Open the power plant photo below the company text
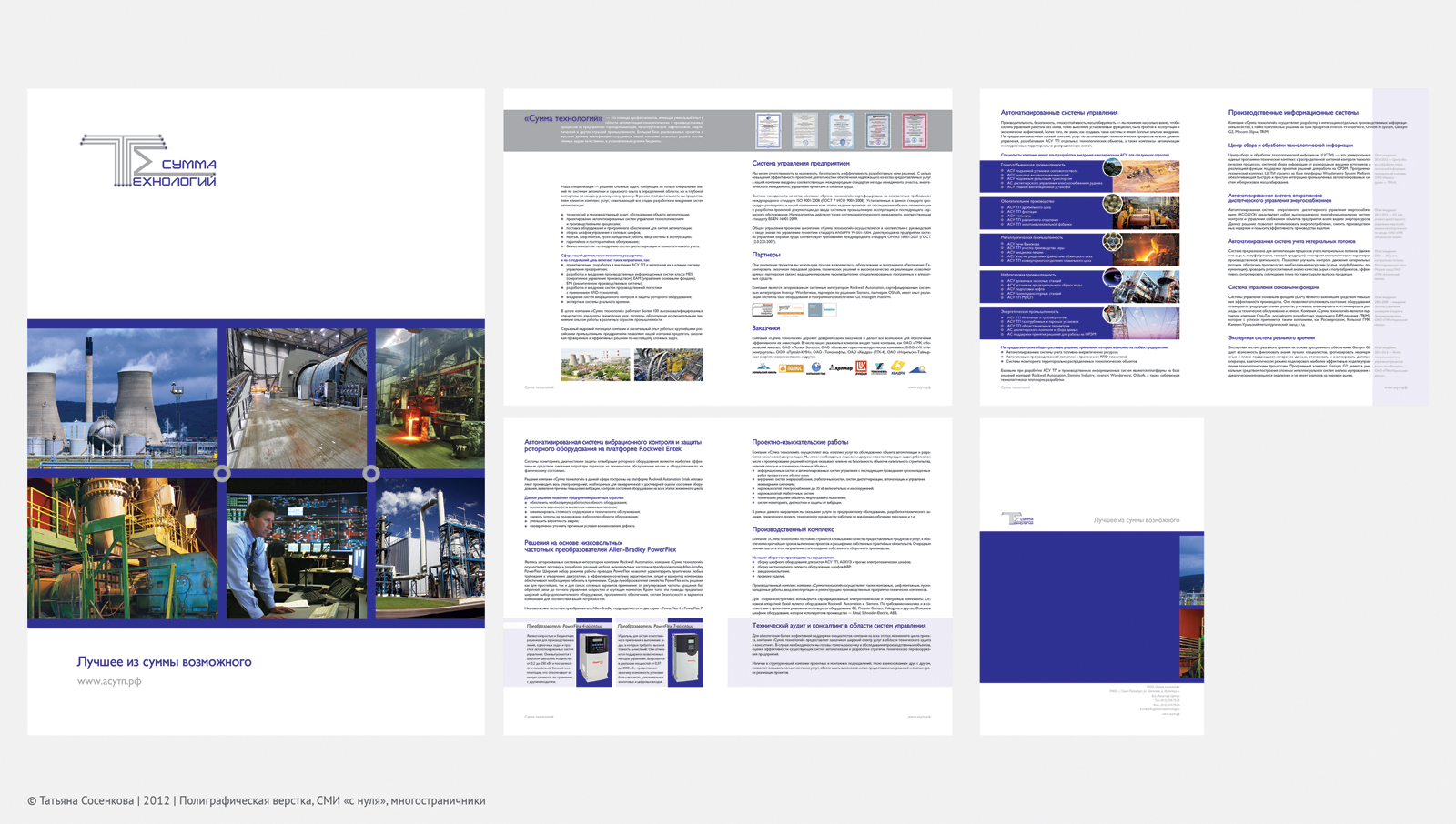 click(x=595, y=364)
